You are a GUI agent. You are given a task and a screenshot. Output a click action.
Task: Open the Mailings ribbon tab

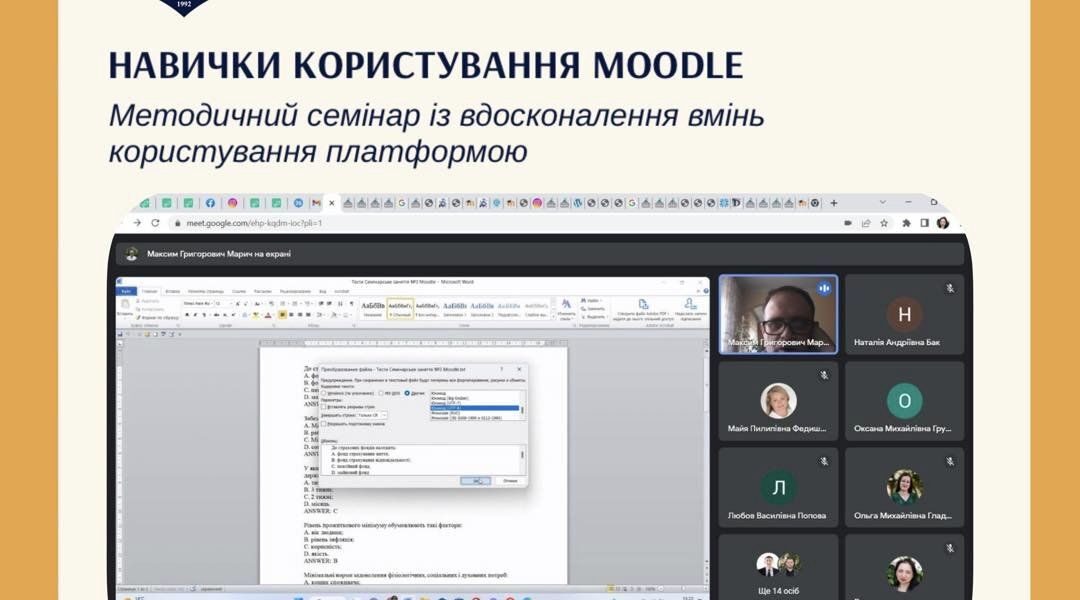point(262,291)
